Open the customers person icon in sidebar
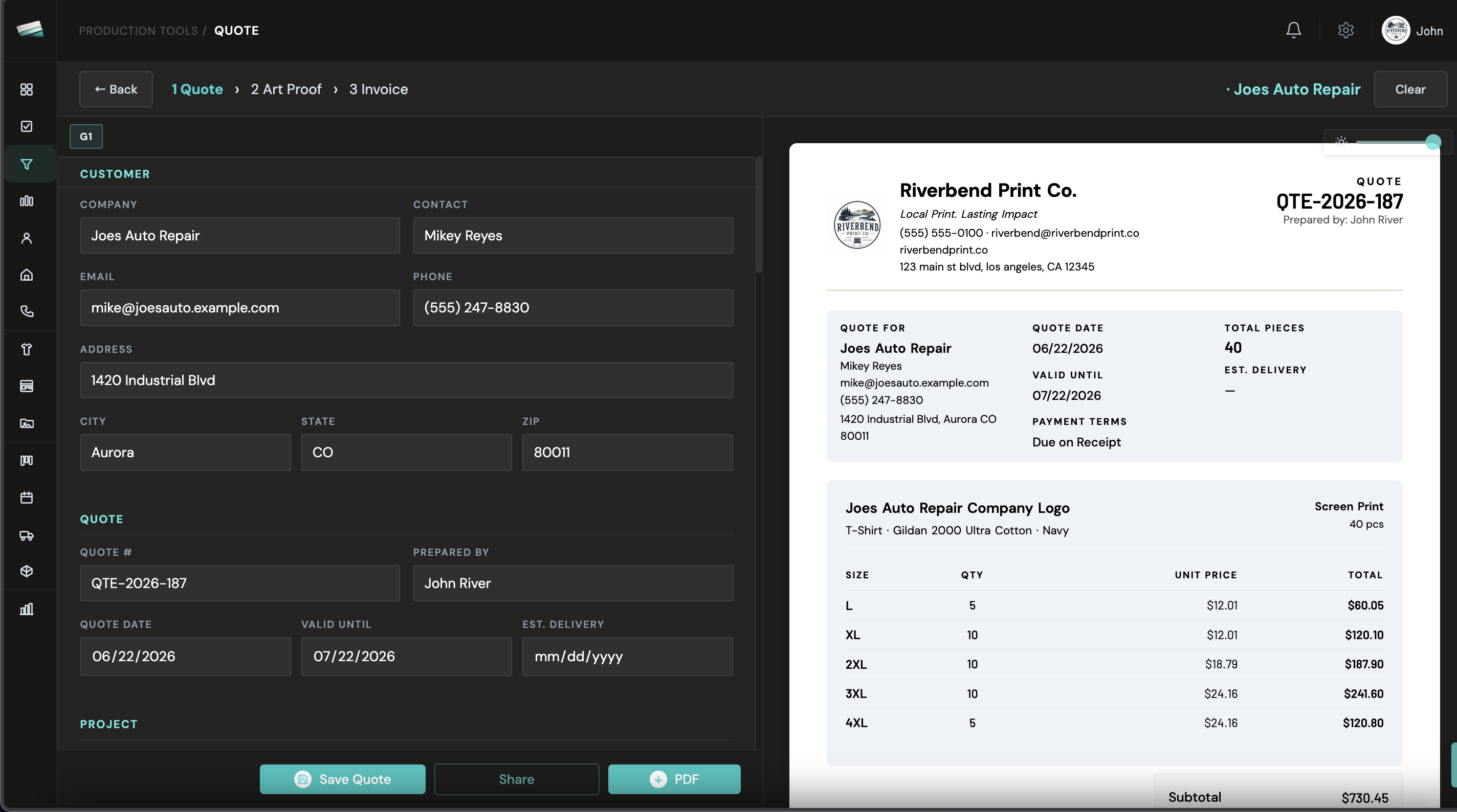This screenshot has width=1457, height=812. tap(27, 238)
